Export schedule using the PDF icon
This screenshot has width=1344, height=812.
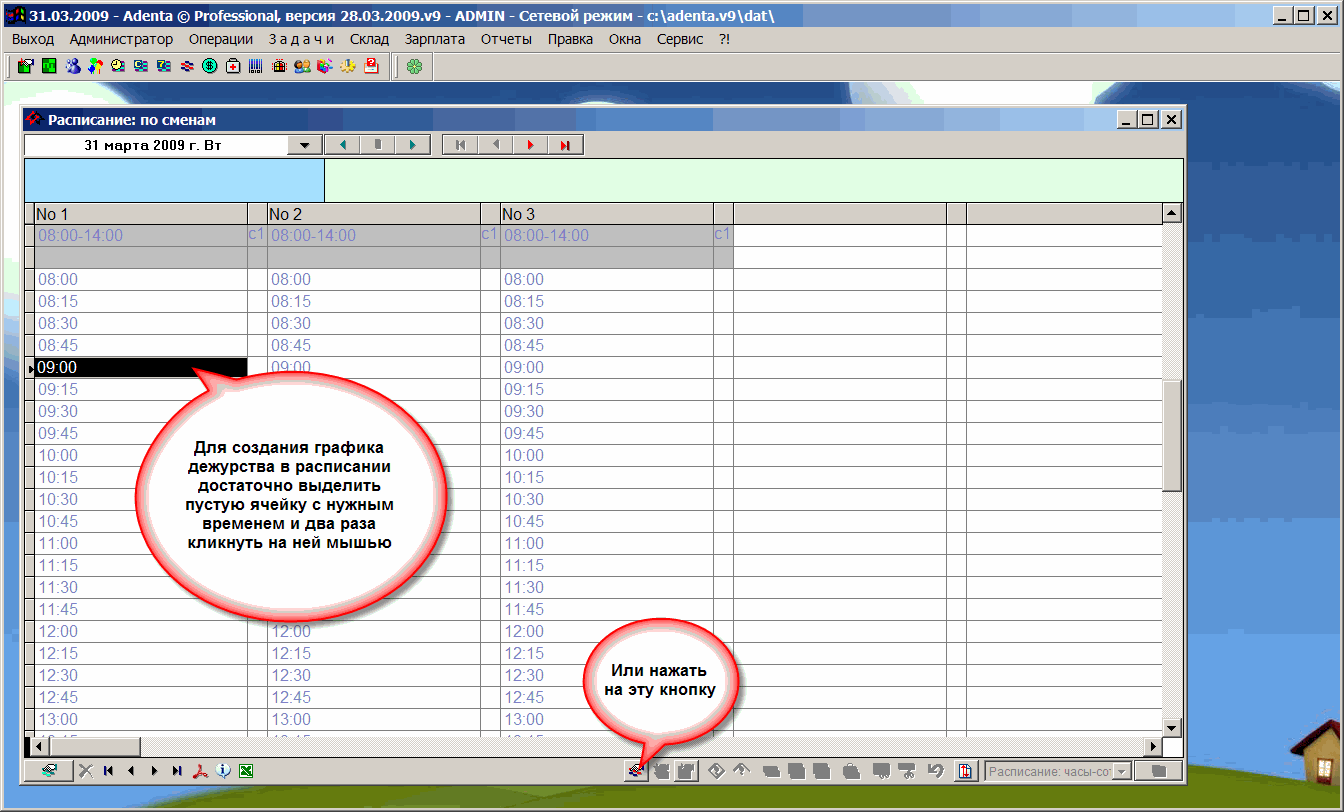coord(200,771)
